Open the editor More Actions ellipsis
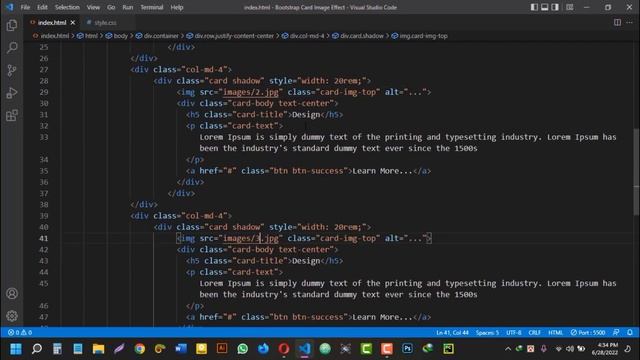 [629, 22]
